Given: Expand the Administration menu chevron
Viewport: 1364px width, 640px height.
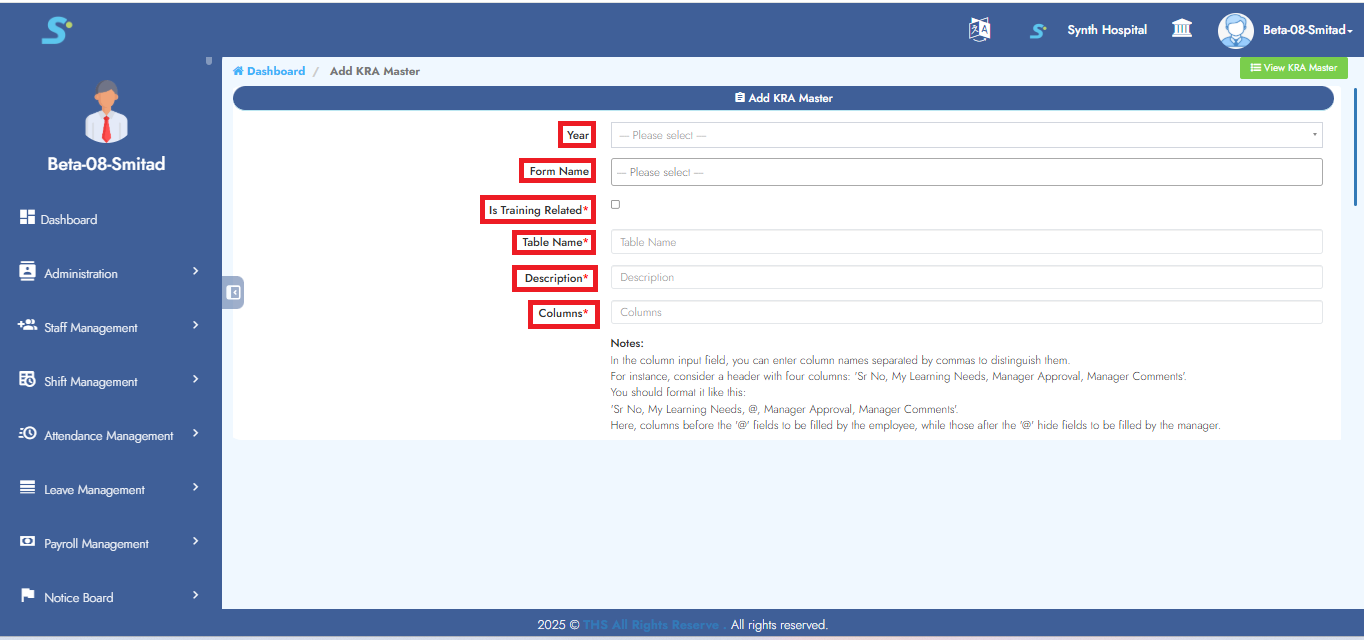Looking at the screenshot, I should 196,272.
